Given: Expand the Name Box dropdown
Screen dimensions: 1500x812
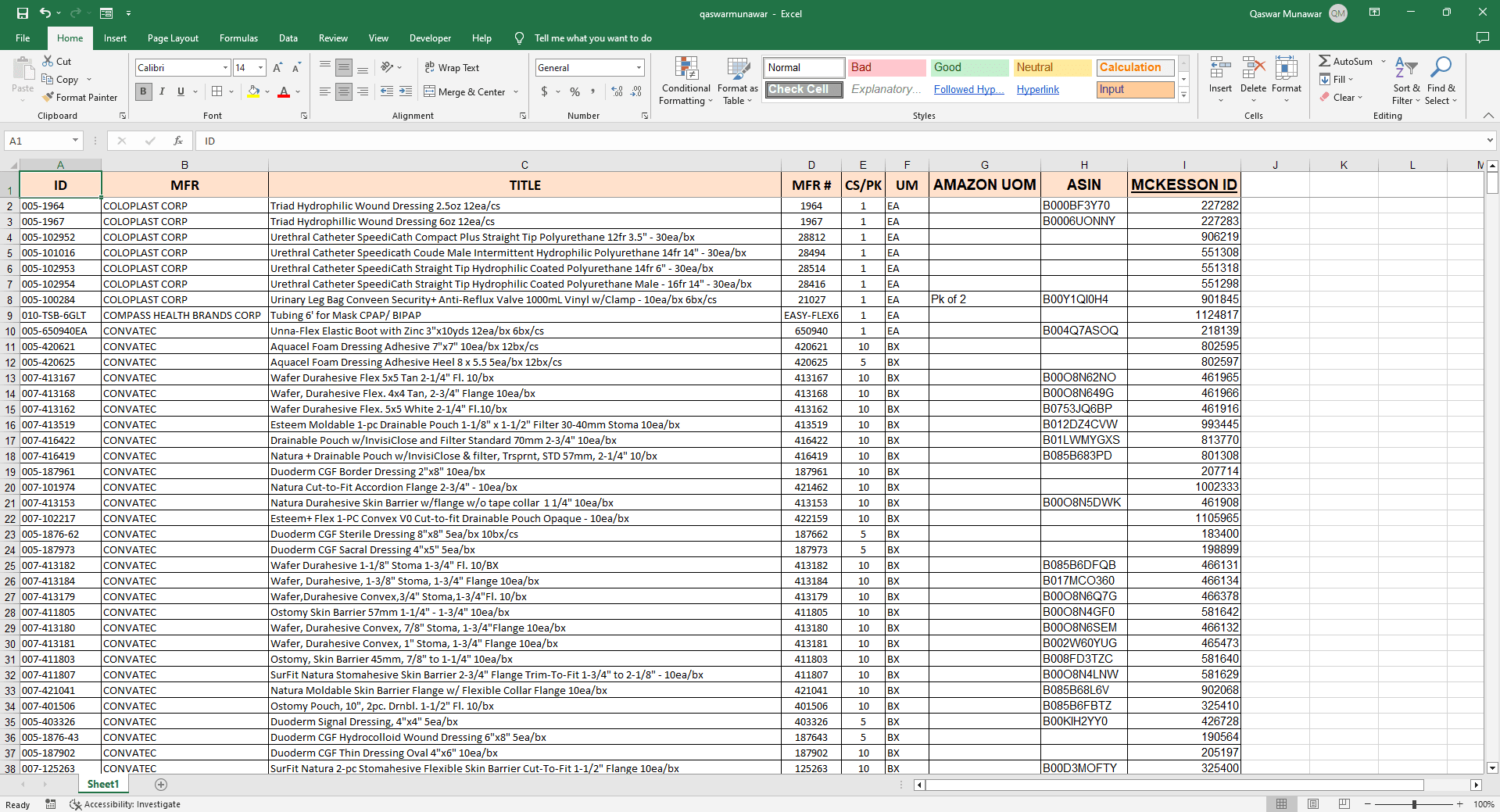Looking at the screenshot, I should click(x=75, y=141).
